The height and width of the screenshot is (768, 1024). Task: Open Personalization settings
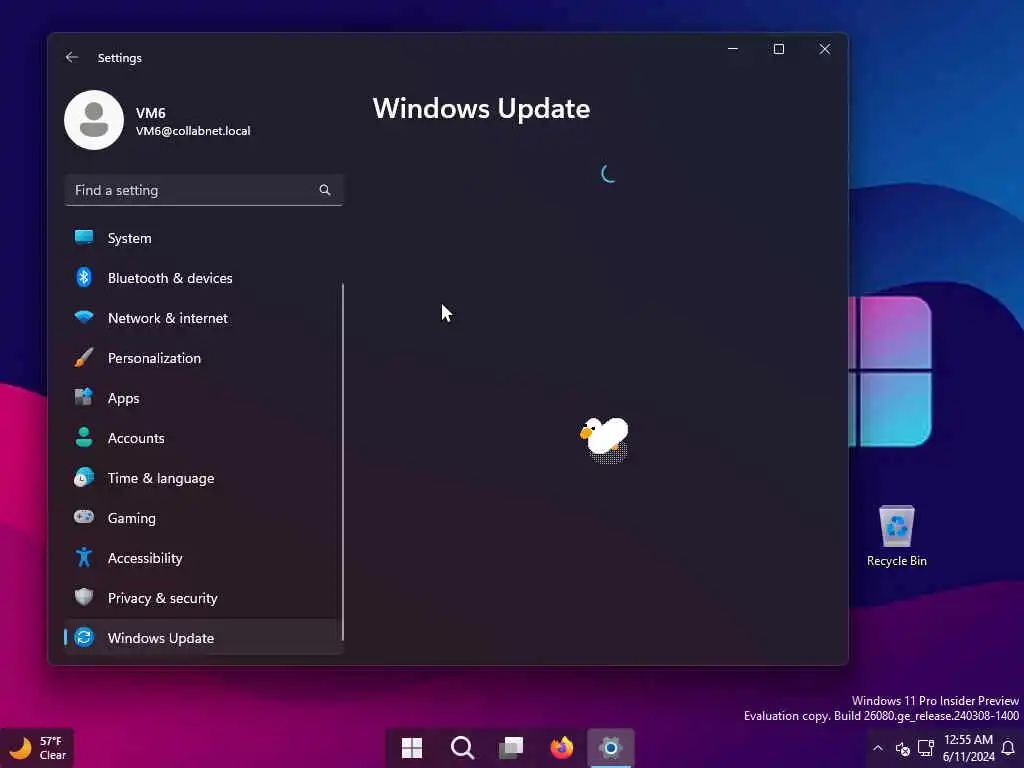pyautogui.click(x=204, y=358)
